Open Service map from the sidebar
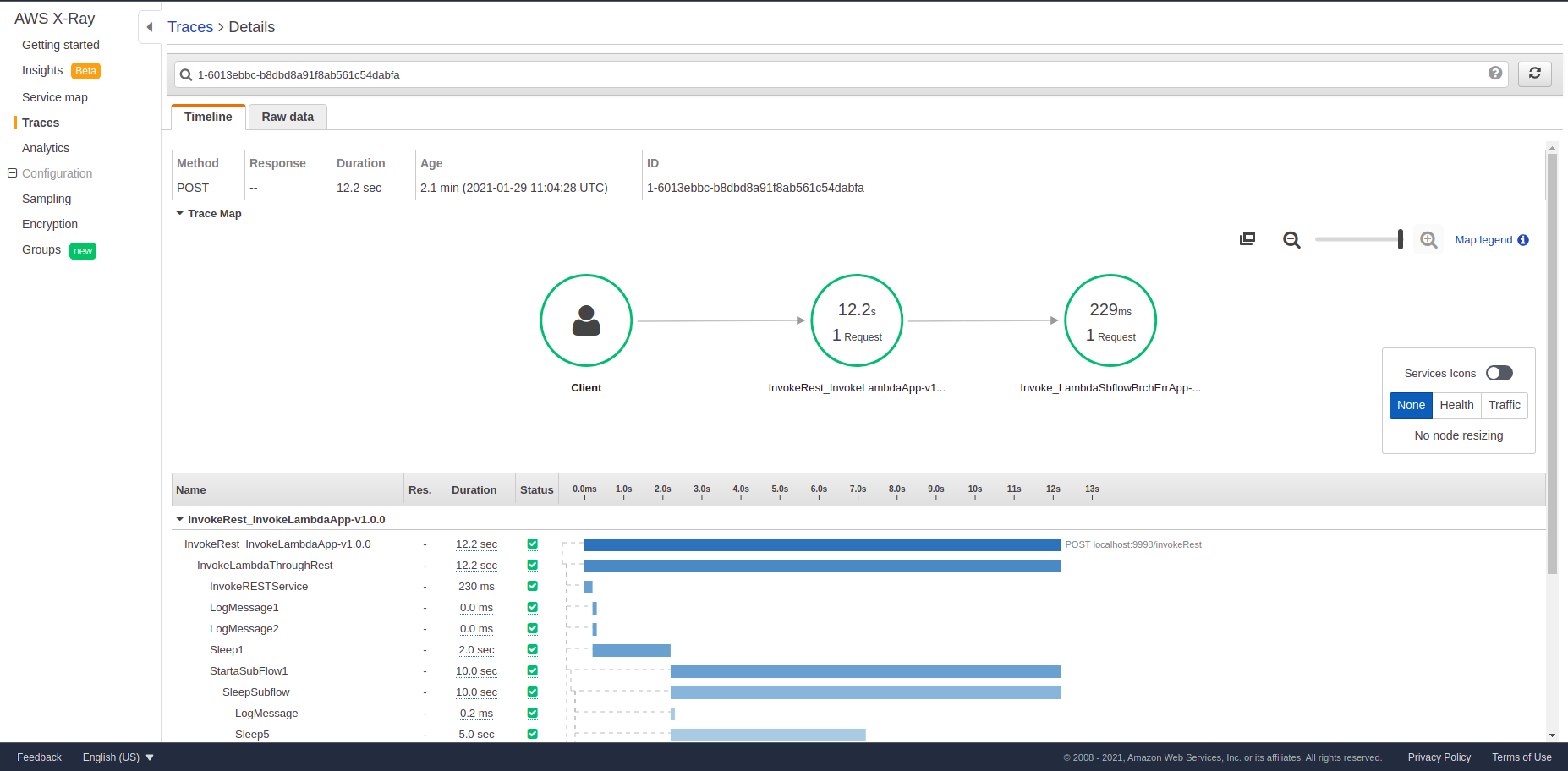 (x=55, y=97)
